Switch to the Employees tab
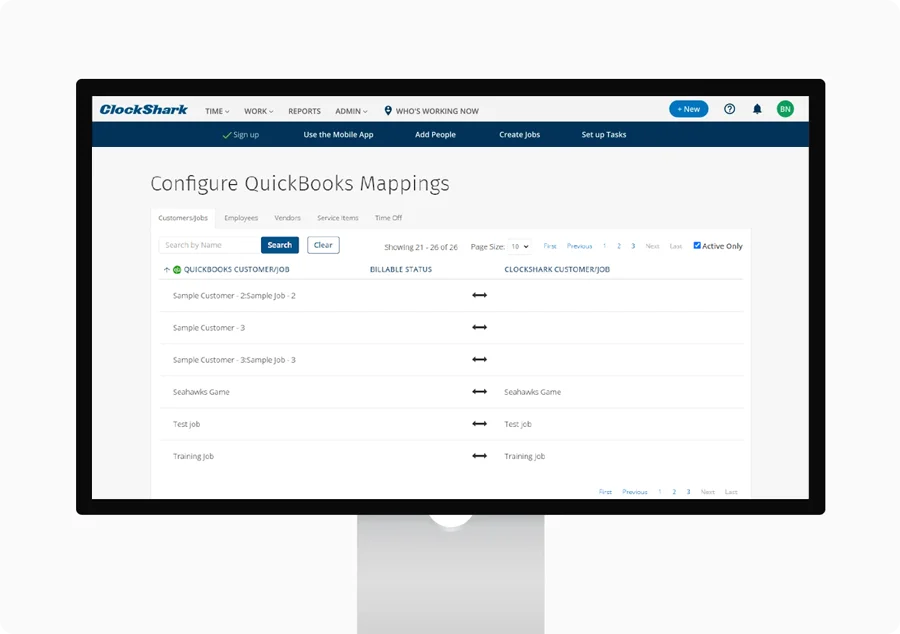Image resolution: width=900 pixels, height=634 pixels. point(241,218)
